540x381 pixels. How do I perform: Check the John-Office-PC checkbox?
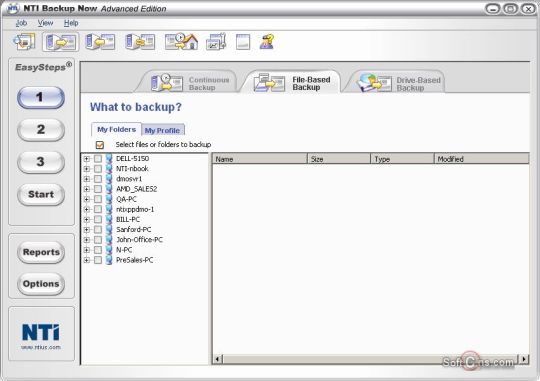point(98,240)
